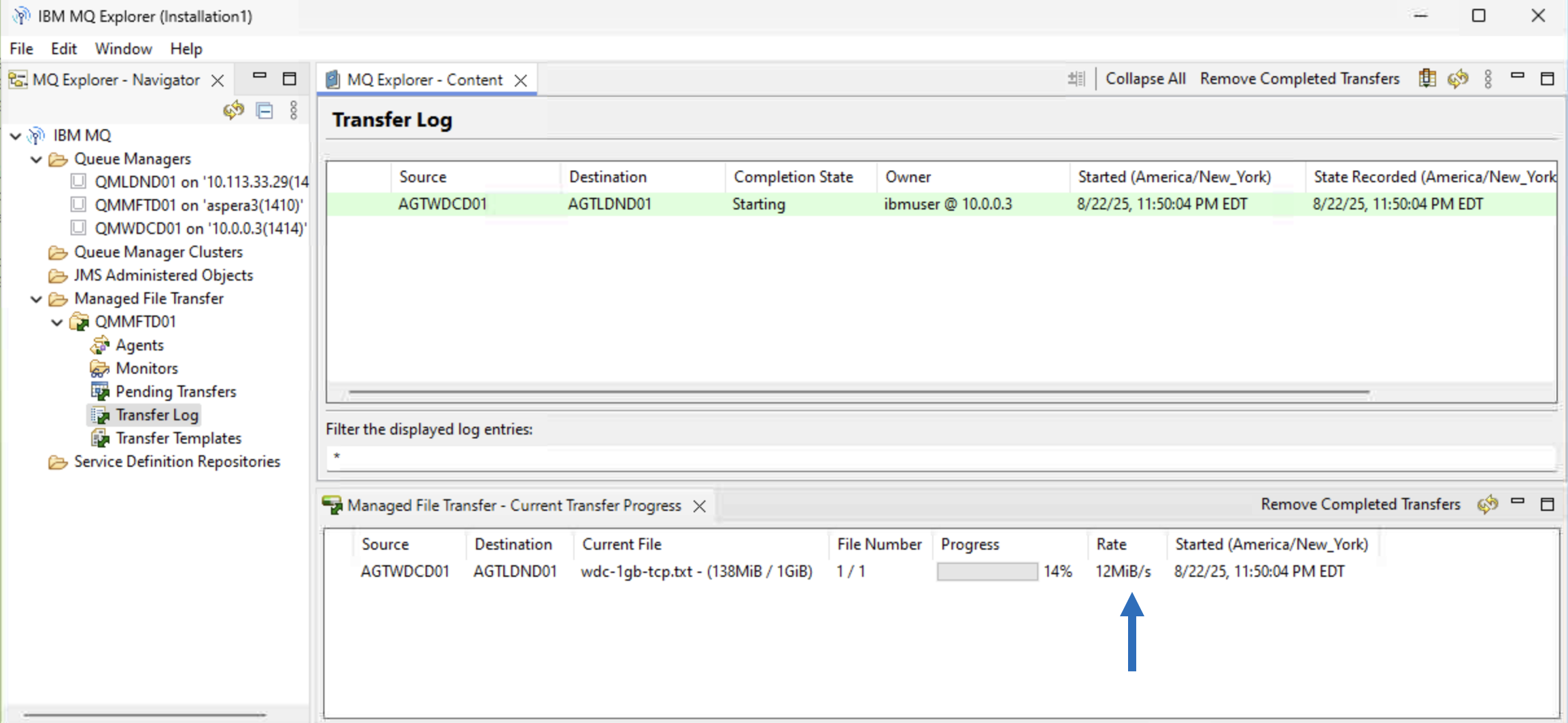
Task: Open the Content view menu dots
Action: pyautogui.click(x=1488, y=79)
